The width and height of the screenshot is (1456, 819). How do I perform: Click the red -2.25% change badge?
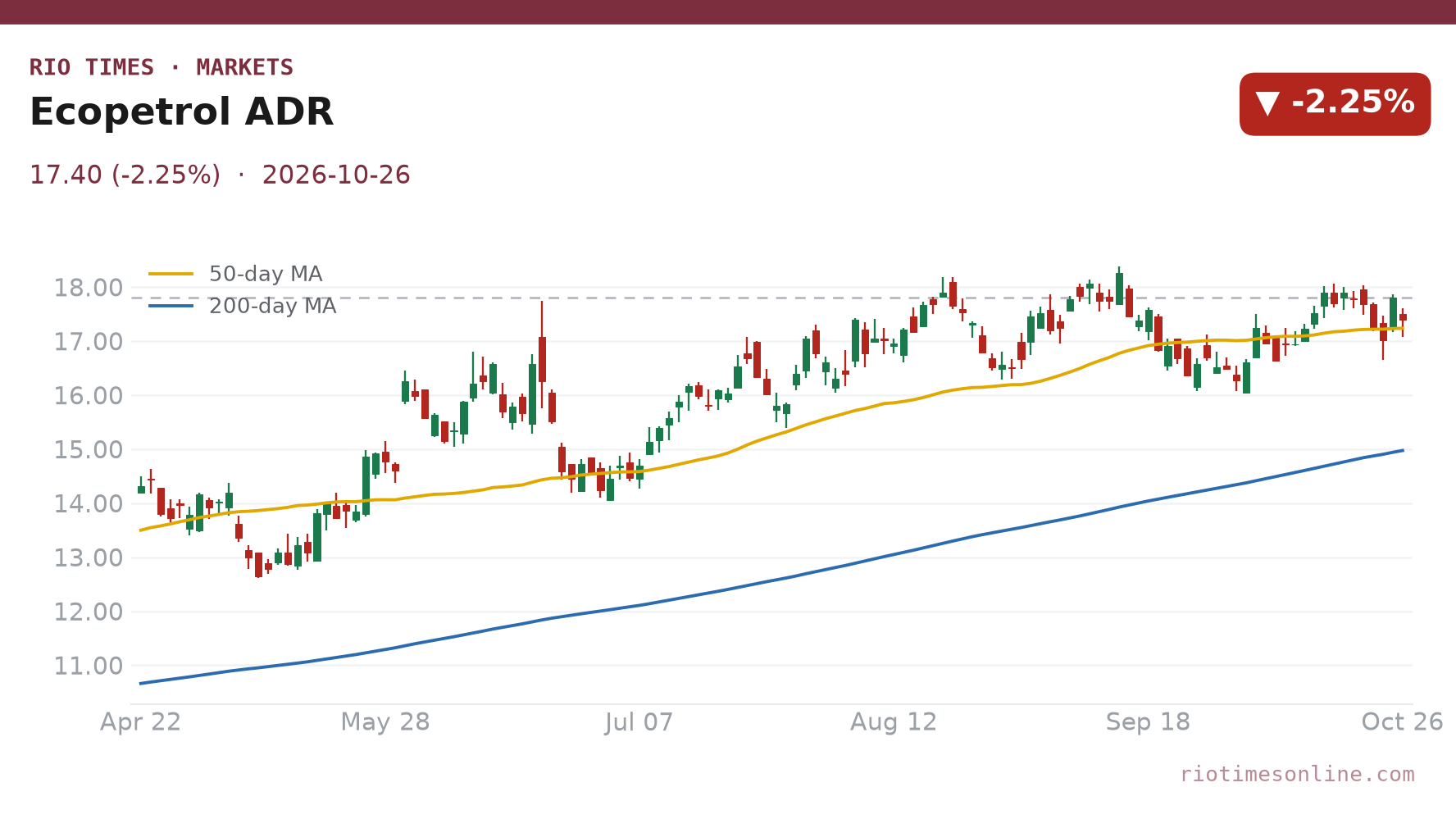pyautogui.click(x=1335, y=104)
